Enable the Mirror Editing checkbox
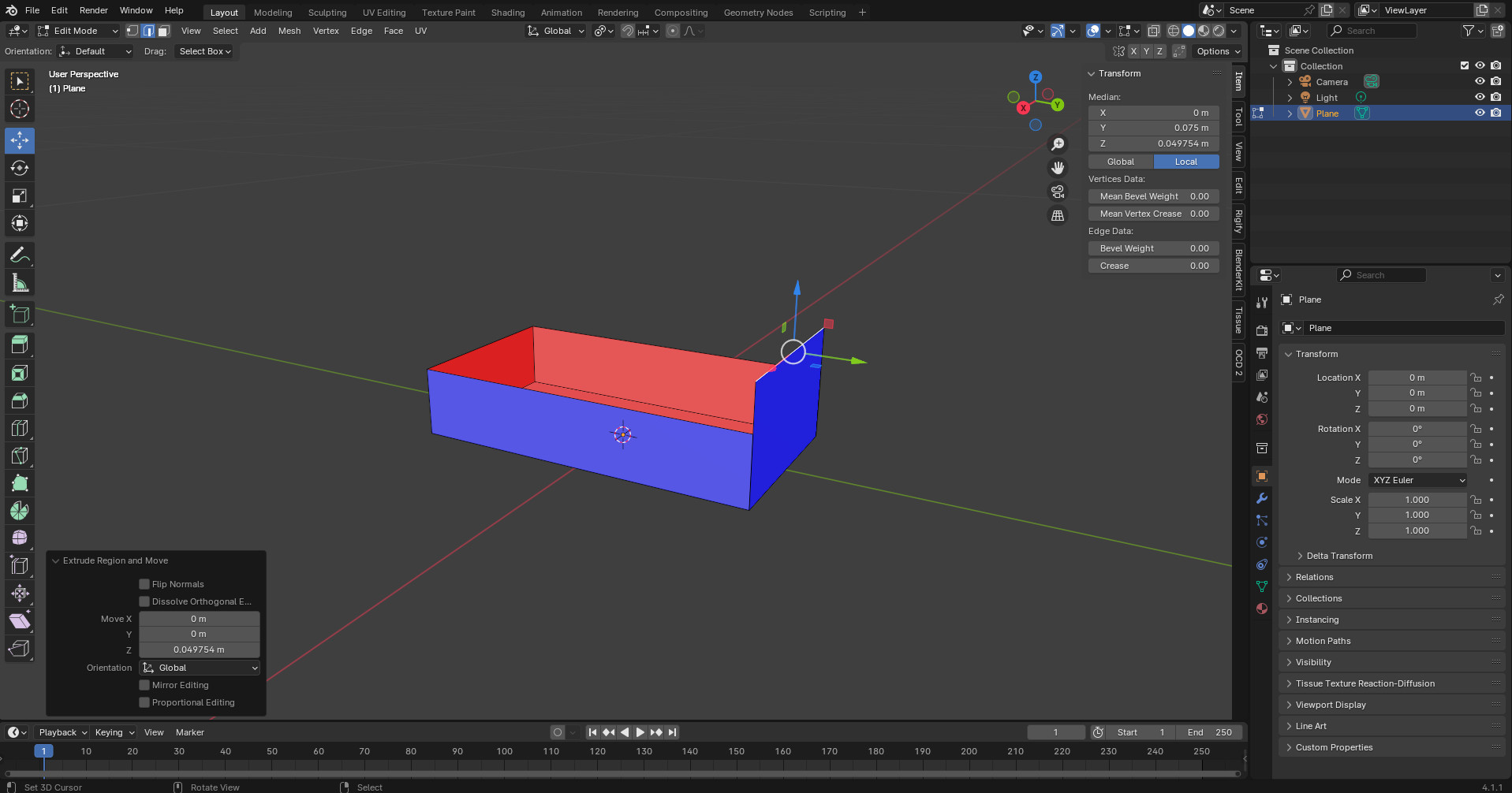 (x=144, y=685)
